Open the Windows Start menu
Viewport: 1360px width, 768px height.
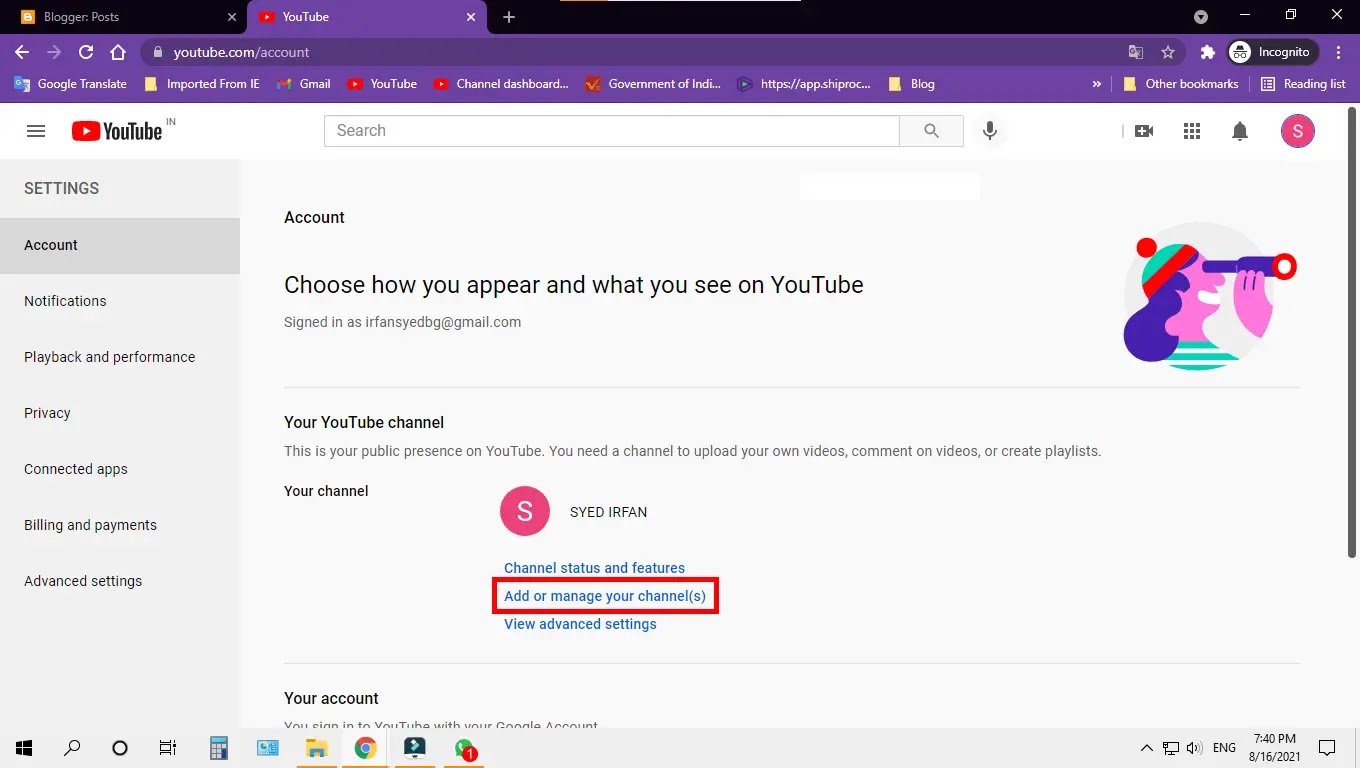24,748
